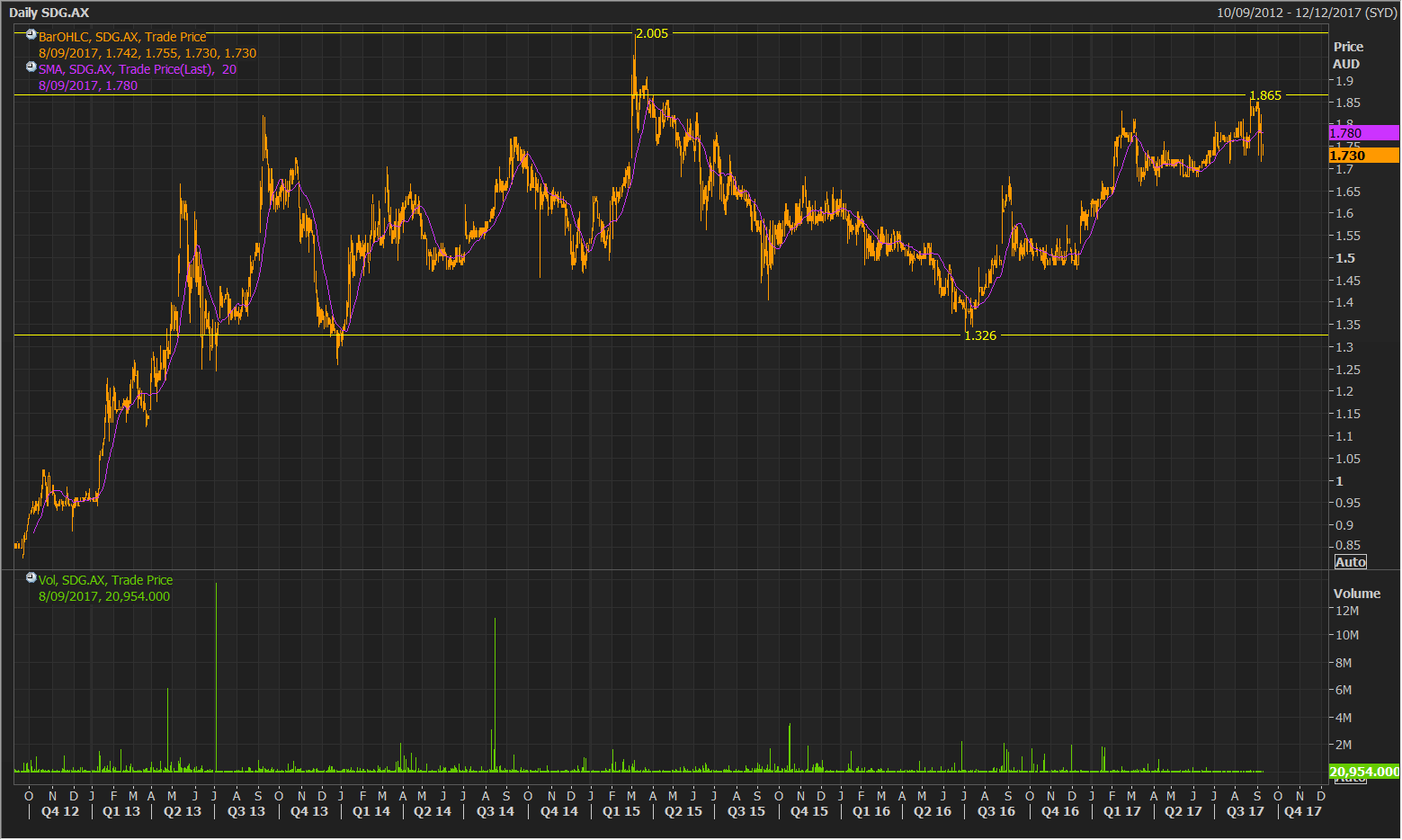The image size is (1402, 840).
Task: Click SMA value line '8/09/2017, 1.780'
Action: tap(88, 85)
